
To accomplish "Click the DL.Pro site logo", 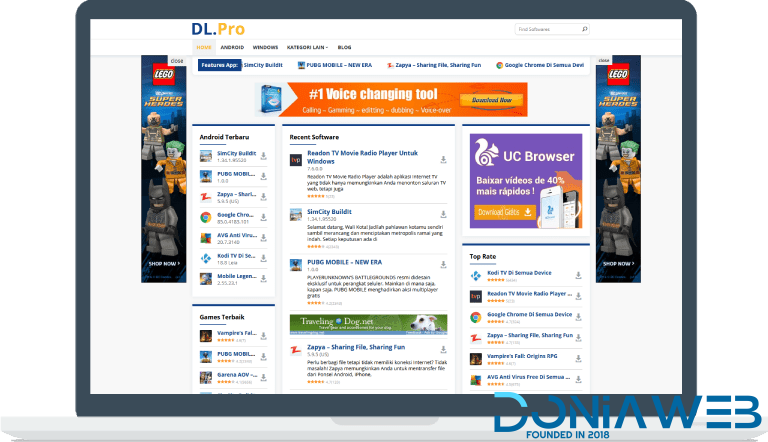I will (218, 29).
